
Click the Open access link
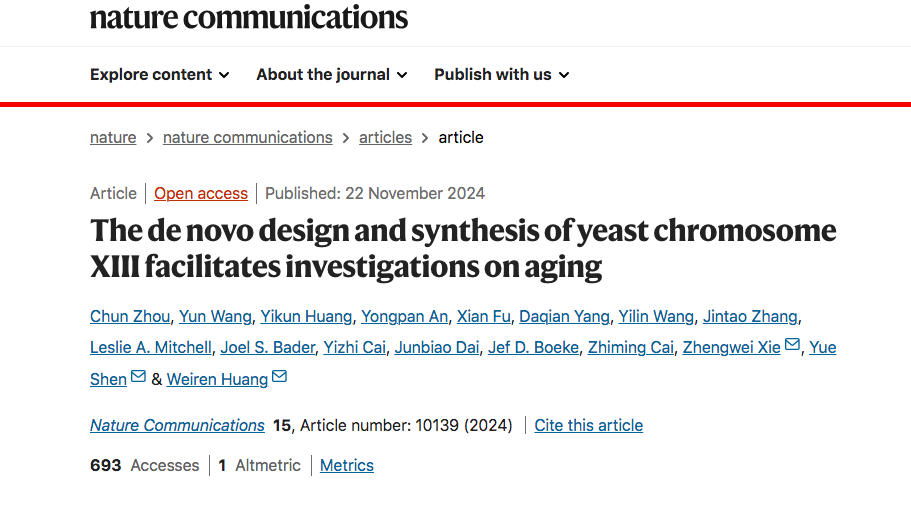click(x=201, y=193)
